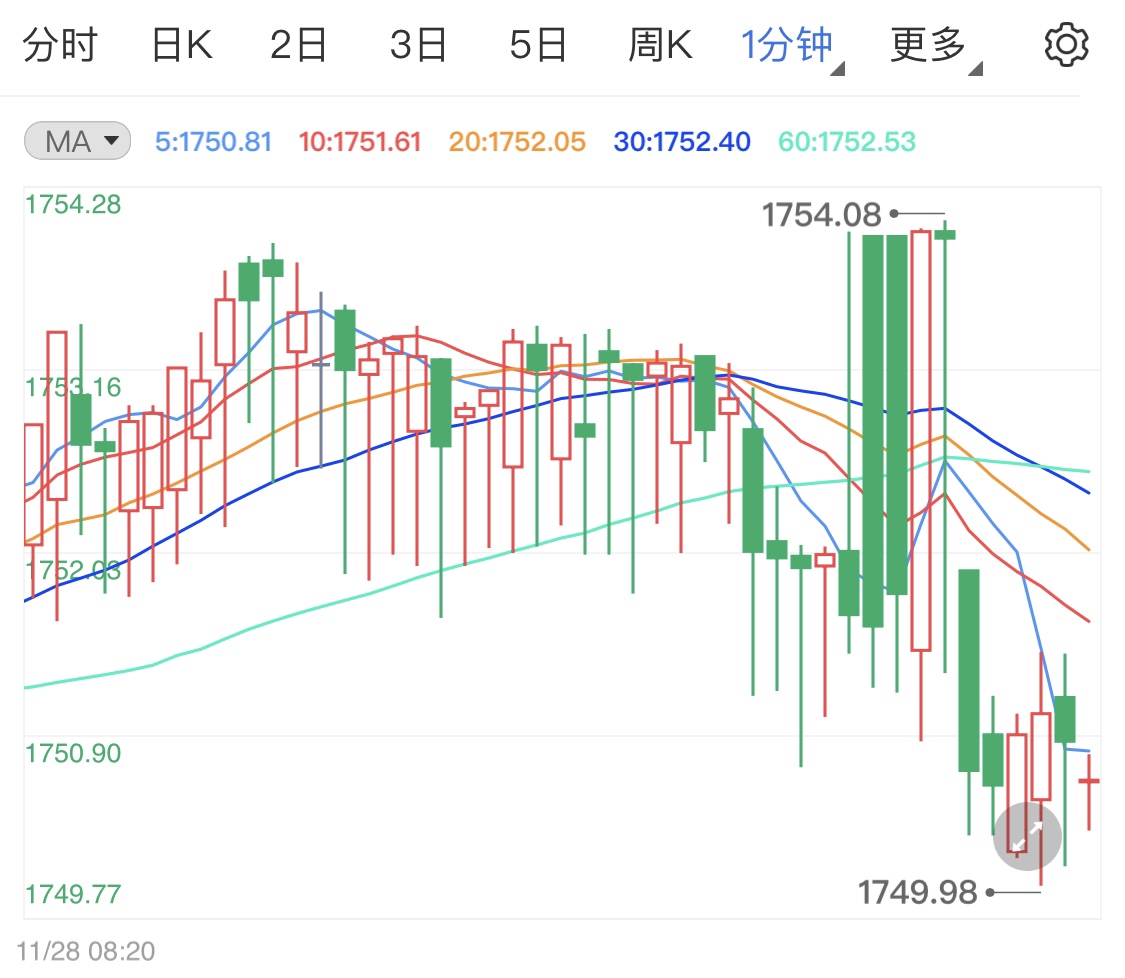Select the 3日 chart tab
The image size is (1125, 978).
coord(418,45)
